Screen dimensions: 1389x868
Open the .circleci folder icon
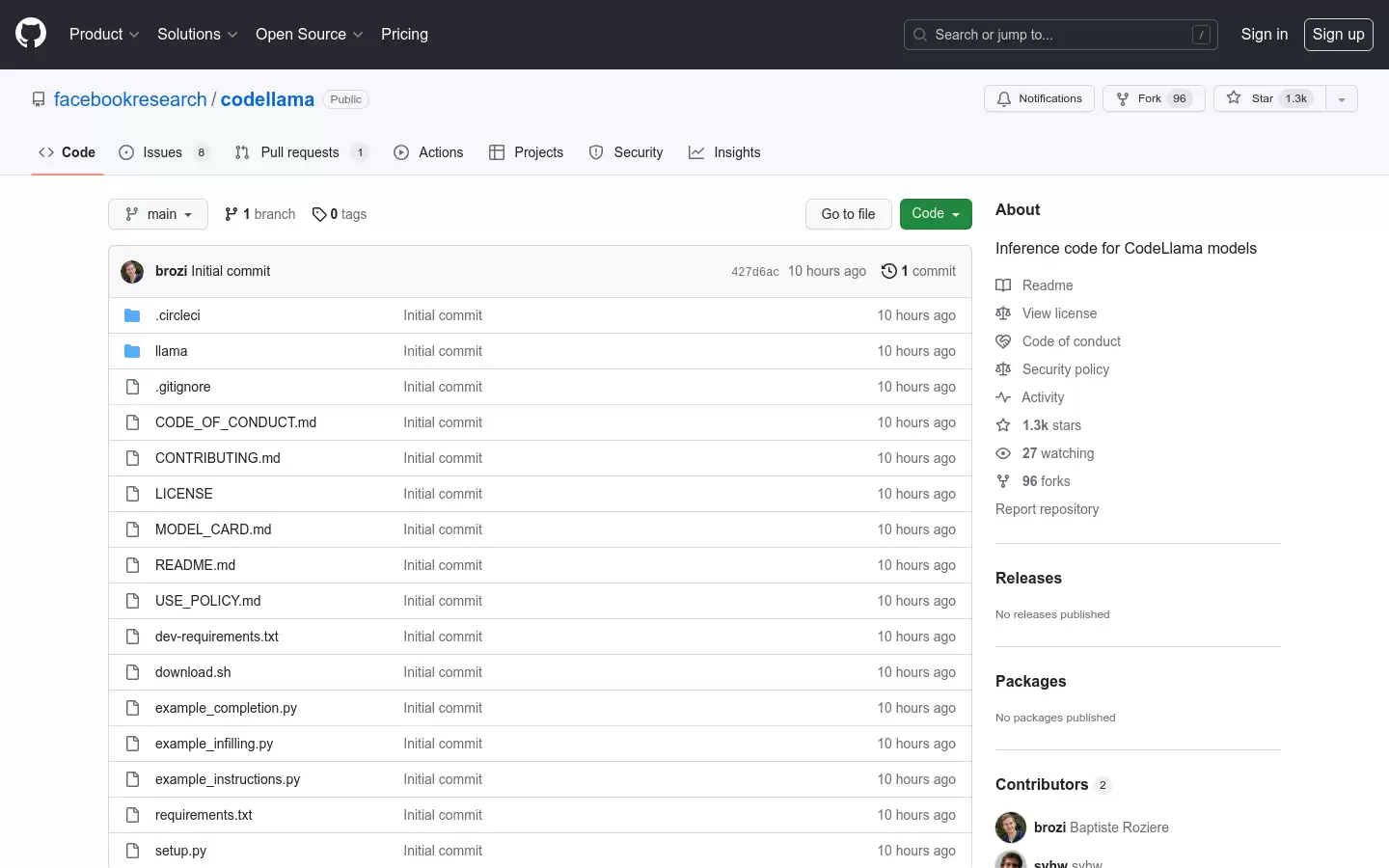(132, 315)
